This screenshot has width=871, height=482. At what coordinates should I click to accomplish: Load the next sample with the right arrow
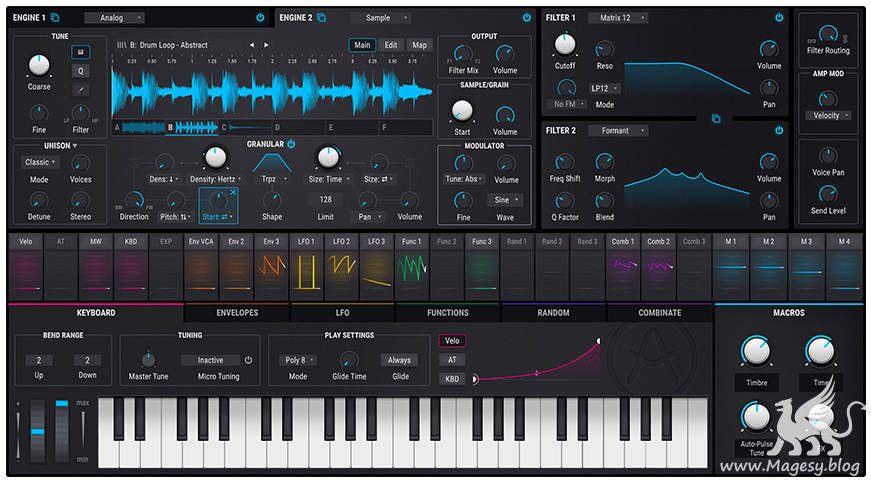(267, 45)
